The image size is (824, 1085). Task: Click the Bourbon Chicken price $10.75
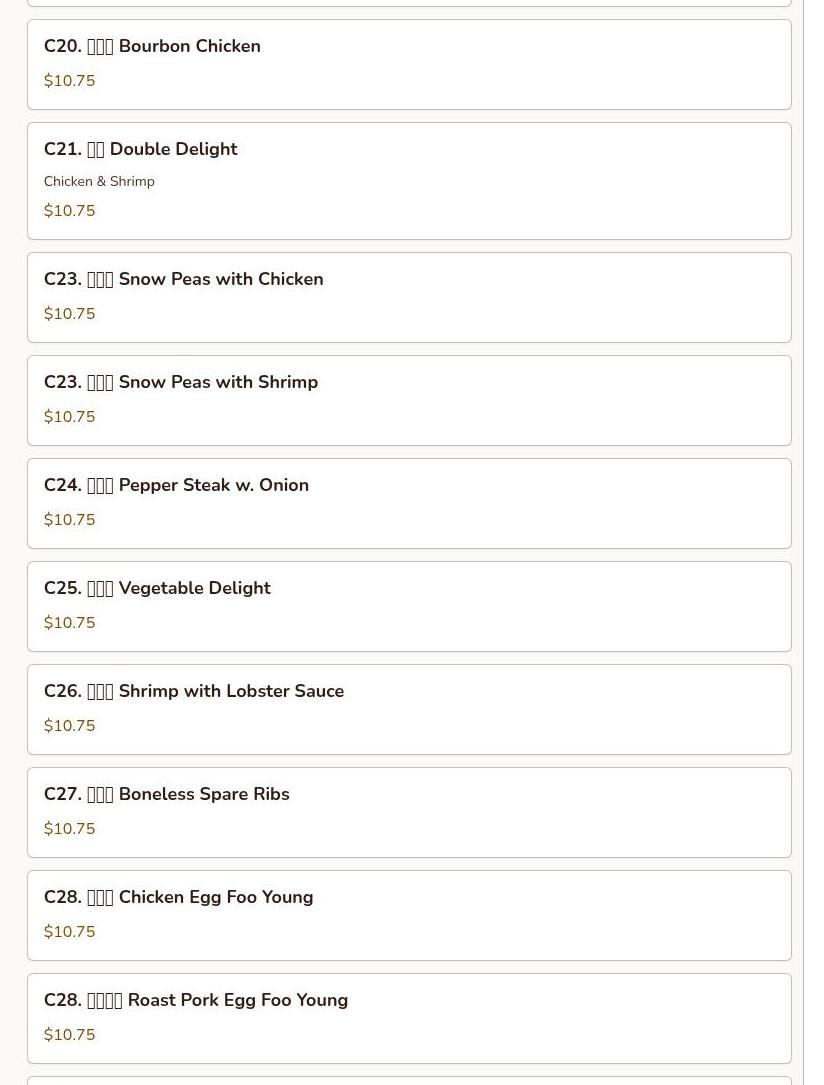pos(69,80)
